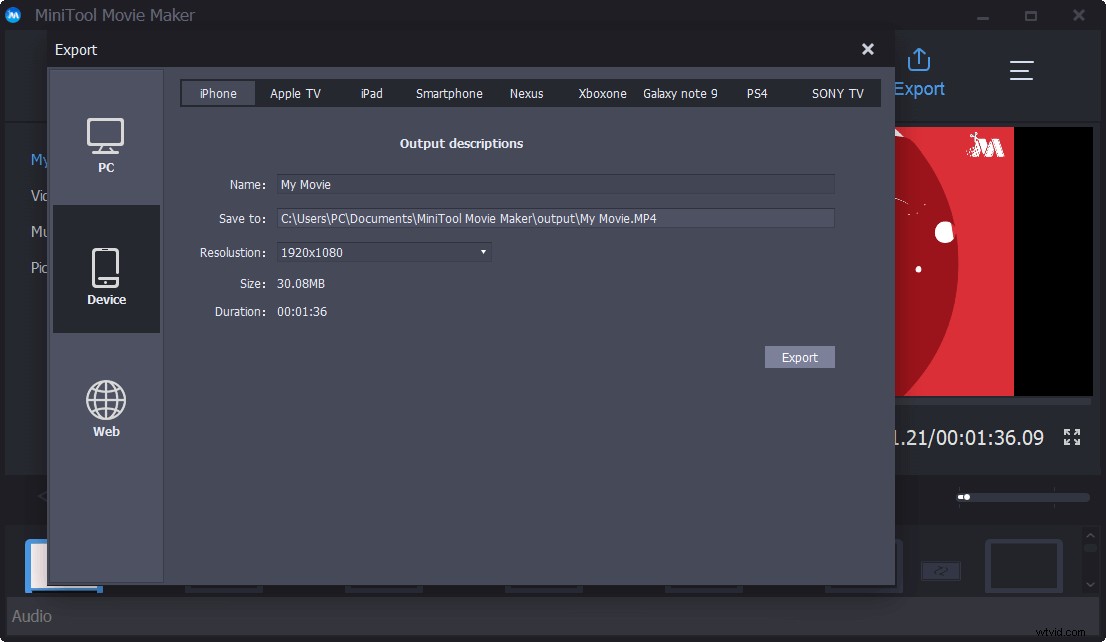1106x642 pixels.
Task: Select the PC export category icon
Action: pos(105,145)
